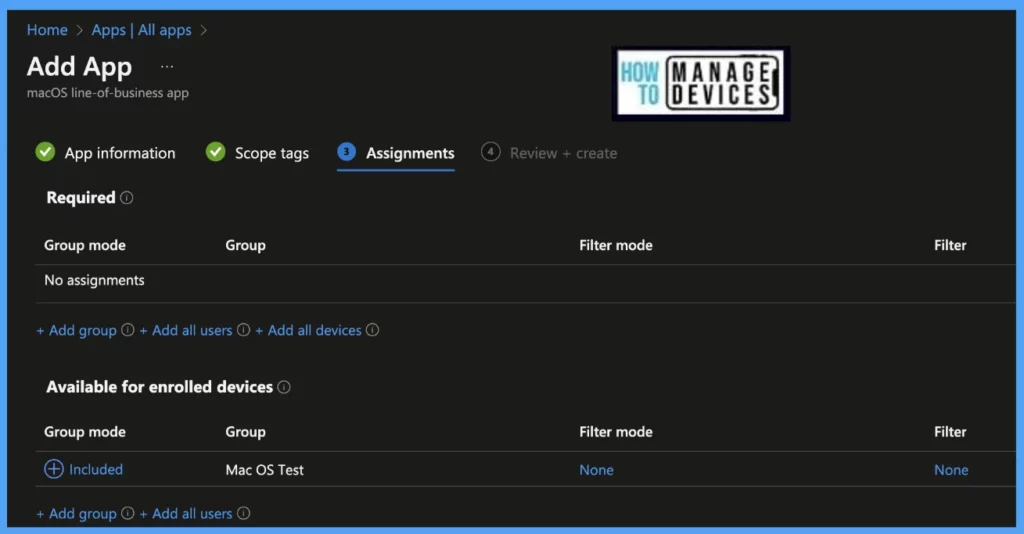The height and width of the screenshot is (534, 1024).
Task: Click Filter column header in Available table
Action: pos(950,432)
